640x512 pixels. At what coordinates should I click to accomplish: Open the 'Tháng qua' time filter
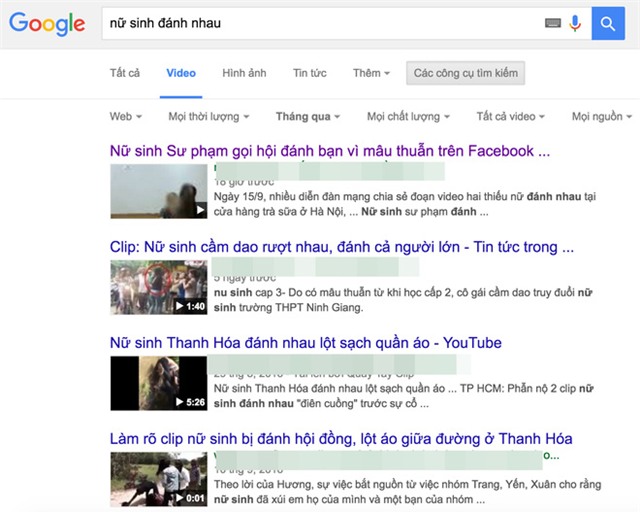click(308, 117)
